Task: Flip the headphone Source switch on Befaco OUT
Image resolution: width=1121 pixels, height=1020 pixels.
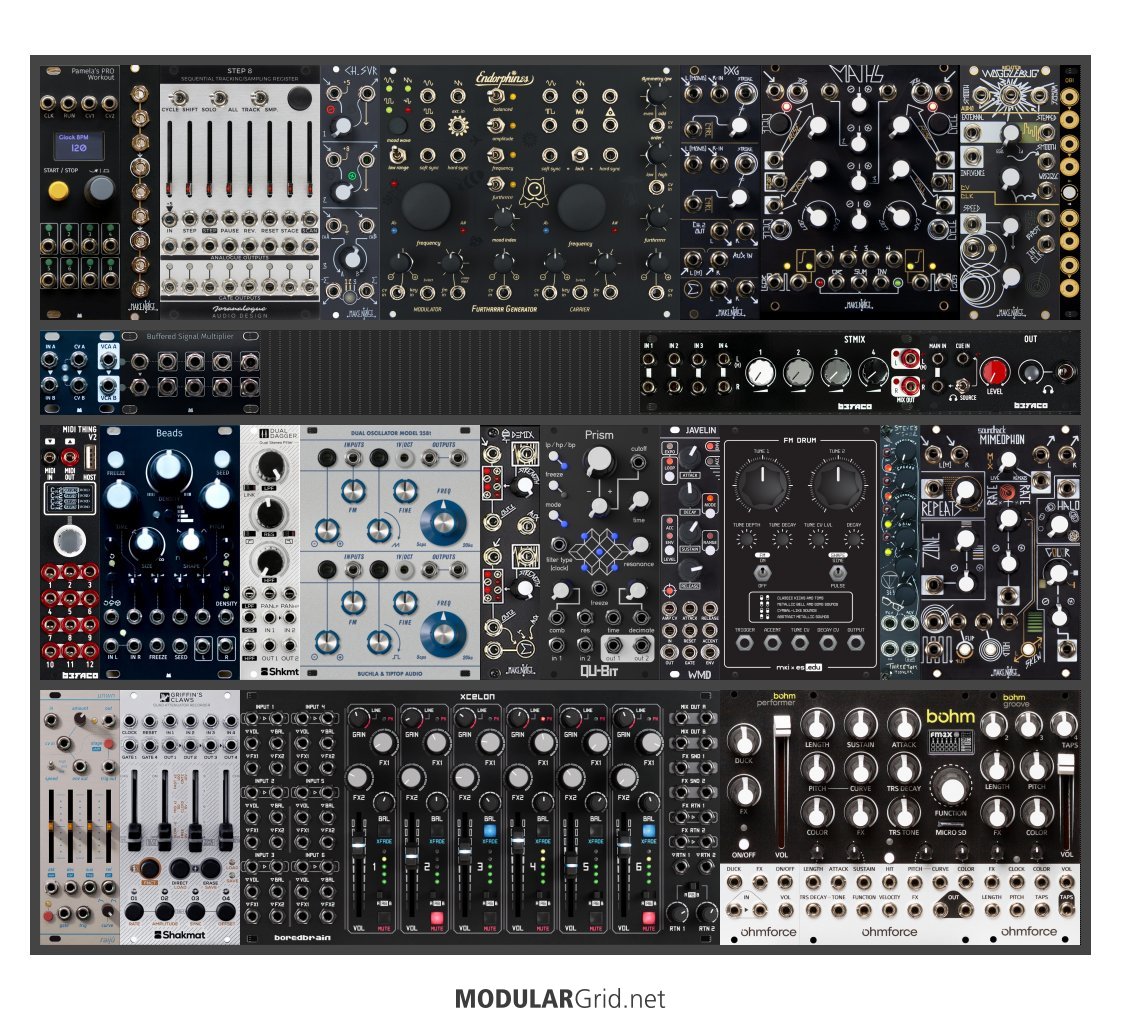Action: (963, 386)
